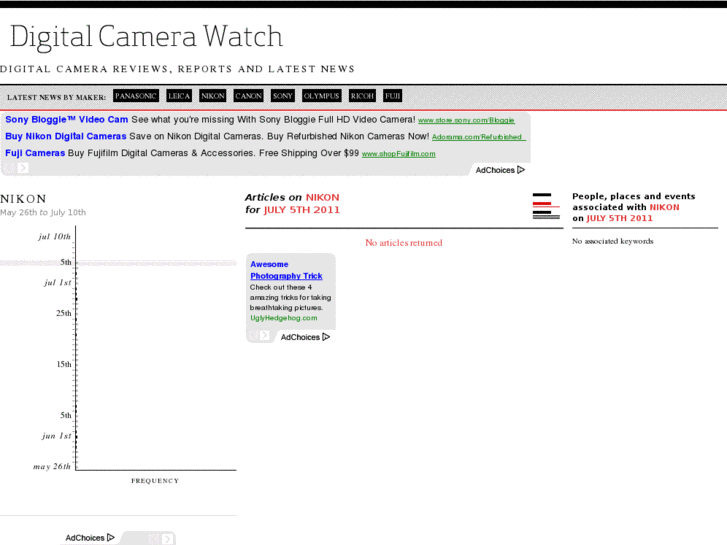Open Awesome Photography Trick ad
The image size is (727, 545).
tap(286, 270)
